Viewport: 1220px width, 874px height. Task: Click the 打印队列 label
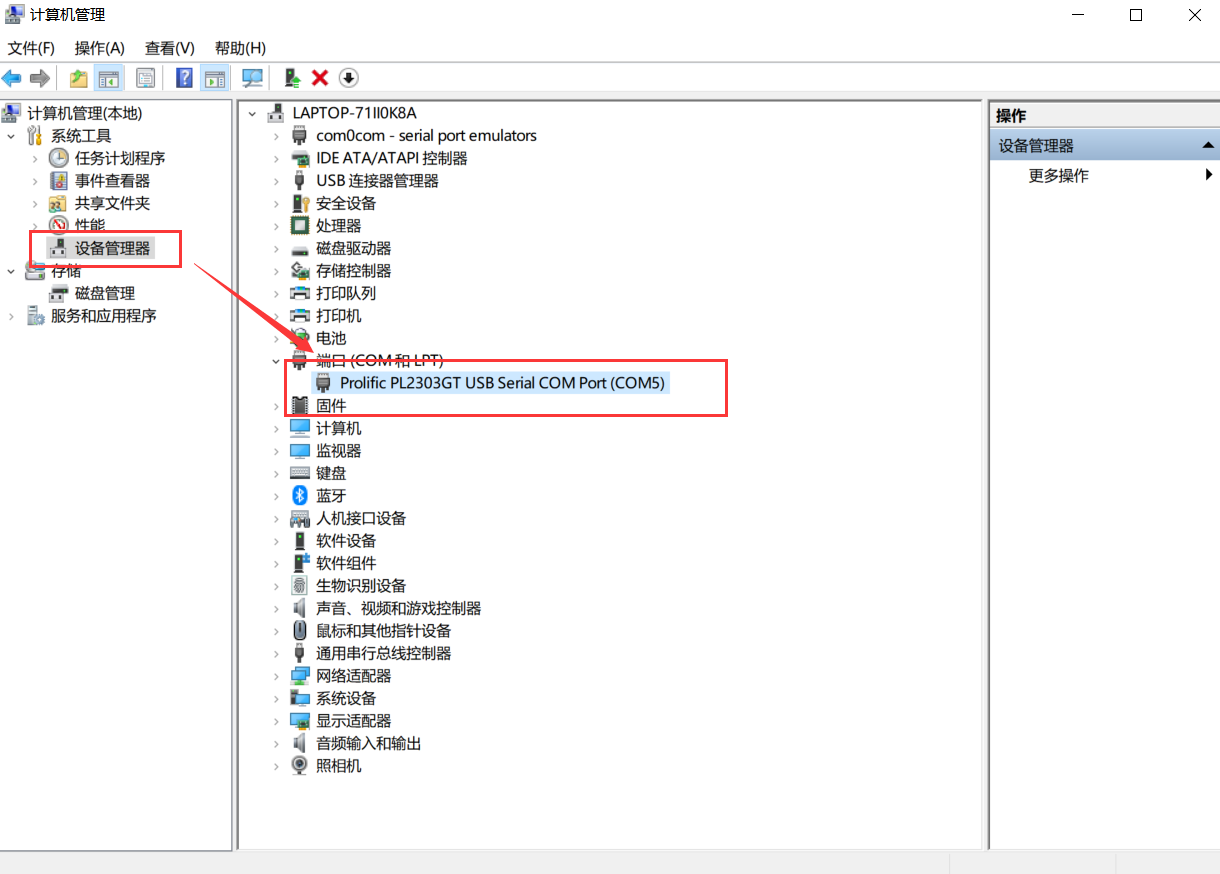(346, 293)
